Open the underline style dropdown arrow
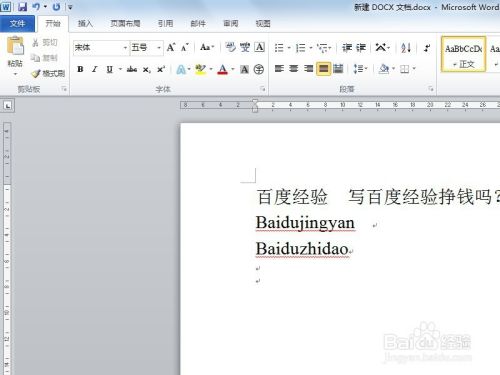500x375 pixels. click(x=120, y=69)
